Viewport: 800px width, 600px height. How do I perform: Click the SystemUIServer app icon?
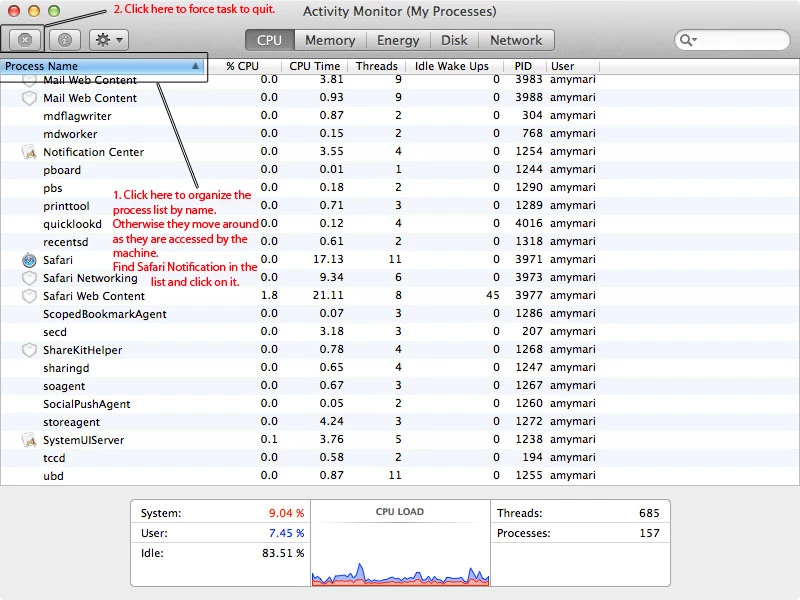(x=30, y=440)
